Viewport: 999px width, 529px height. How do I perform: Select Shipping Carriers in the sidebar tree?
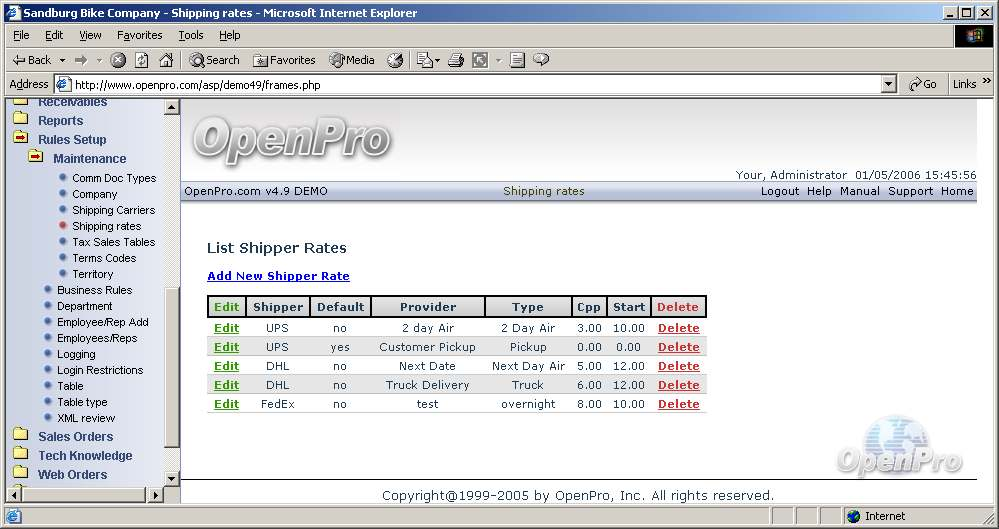tap(113, 210)
